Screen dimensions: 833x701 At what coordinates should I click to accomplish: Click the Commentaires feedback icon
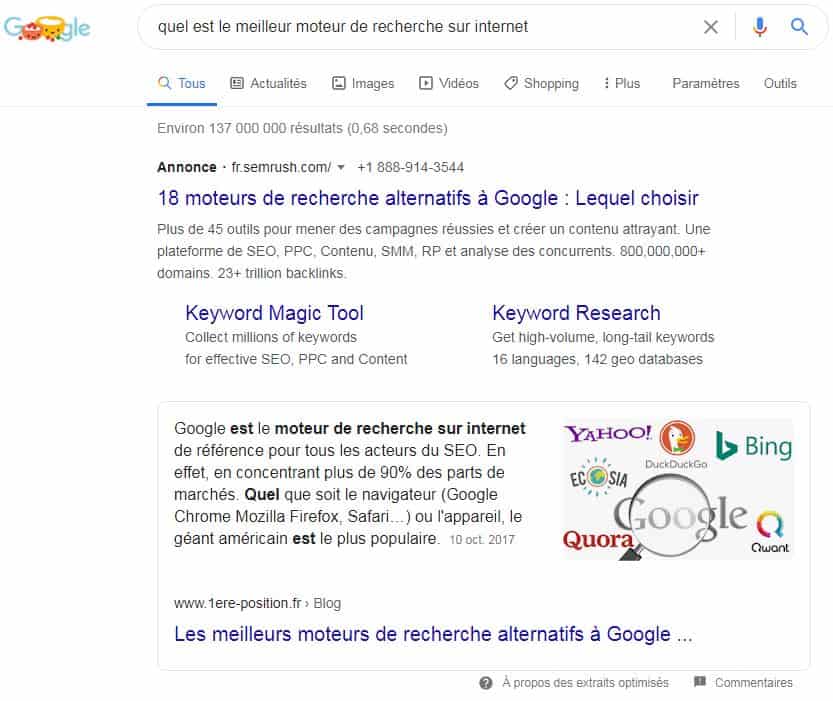pyautogui.click(x=700, y=682)
